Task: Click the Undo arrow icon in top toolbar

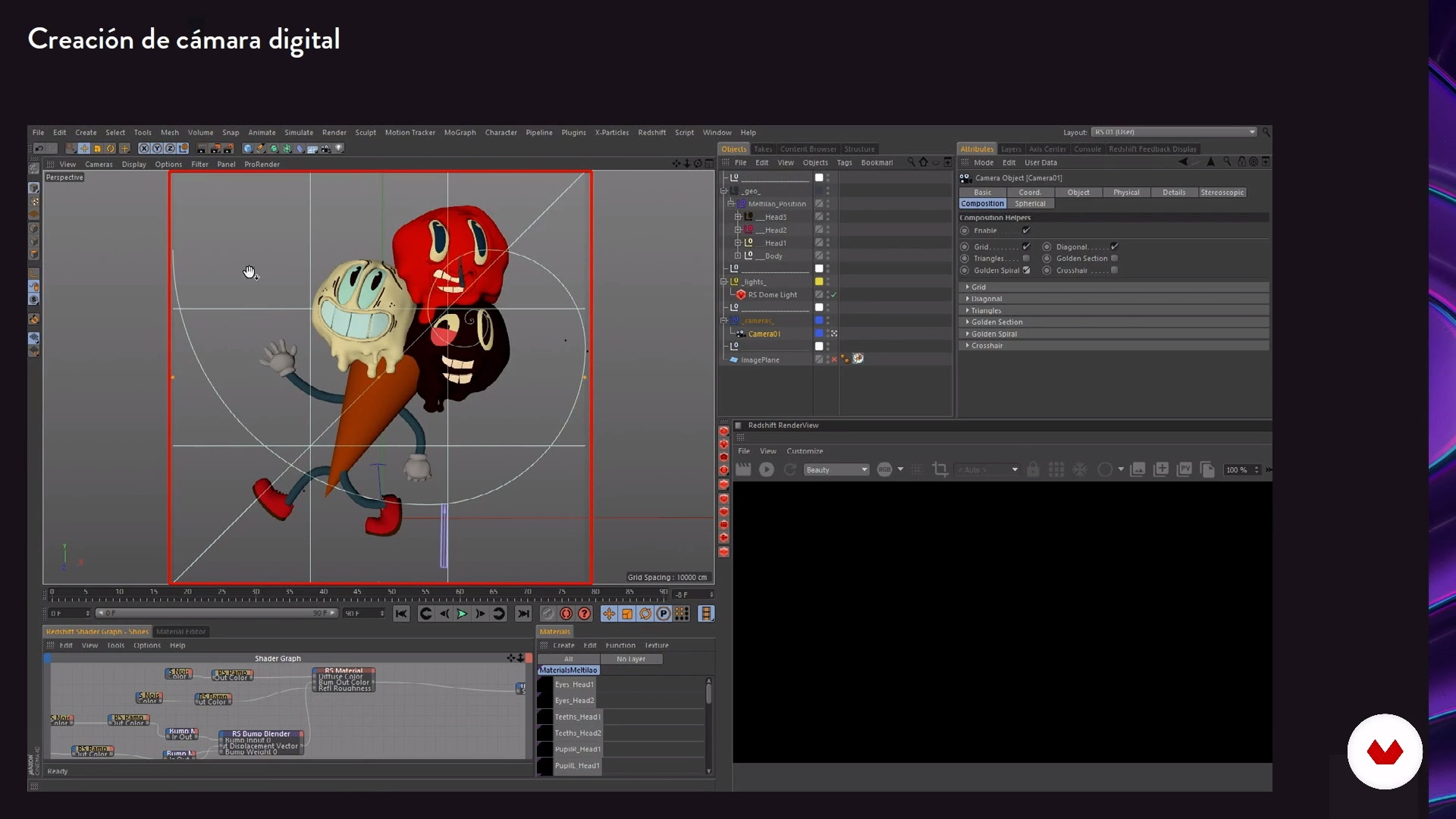Action: [x=39, y=149]
